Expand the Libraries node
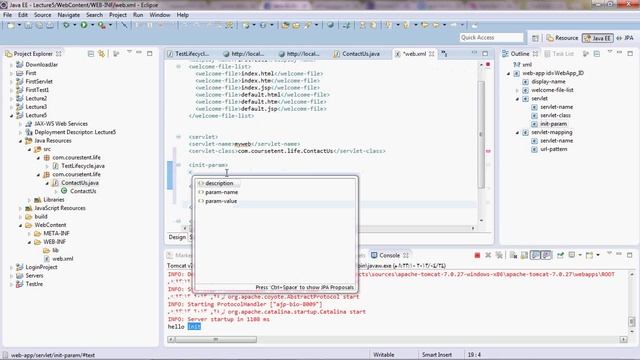This screenshot has width=640, height=360. click(x=29, y=200)
